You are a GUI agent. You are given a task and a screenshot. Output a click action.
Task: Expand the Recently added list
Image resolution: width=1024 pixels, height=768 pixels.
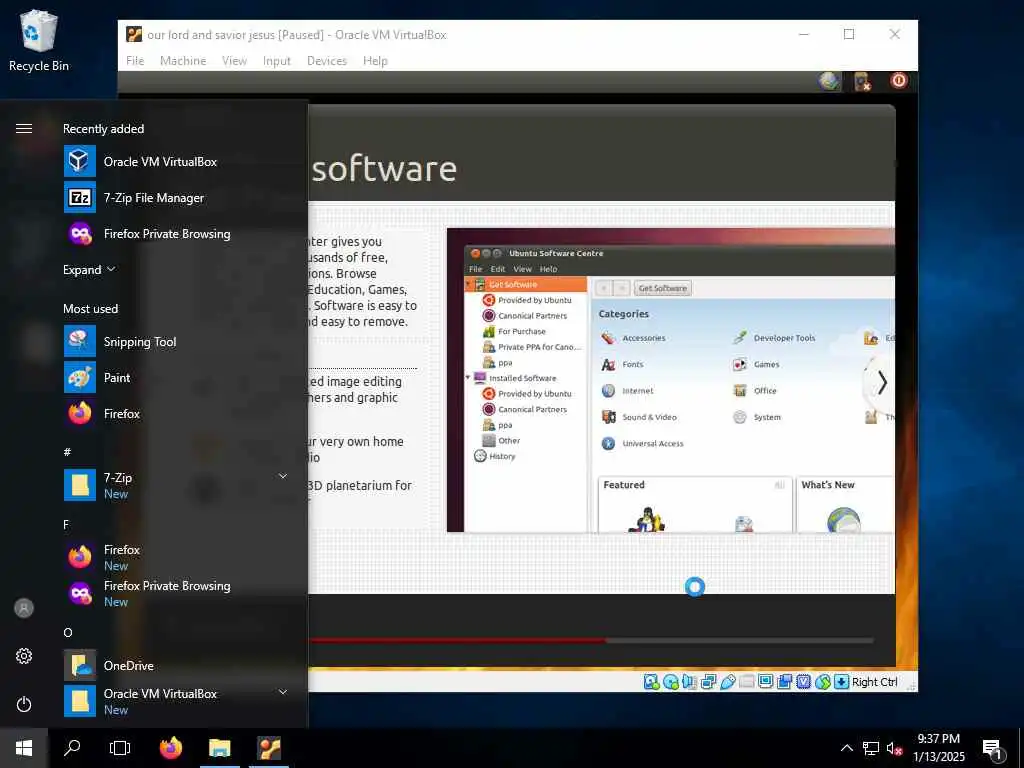tap(89, 270)
